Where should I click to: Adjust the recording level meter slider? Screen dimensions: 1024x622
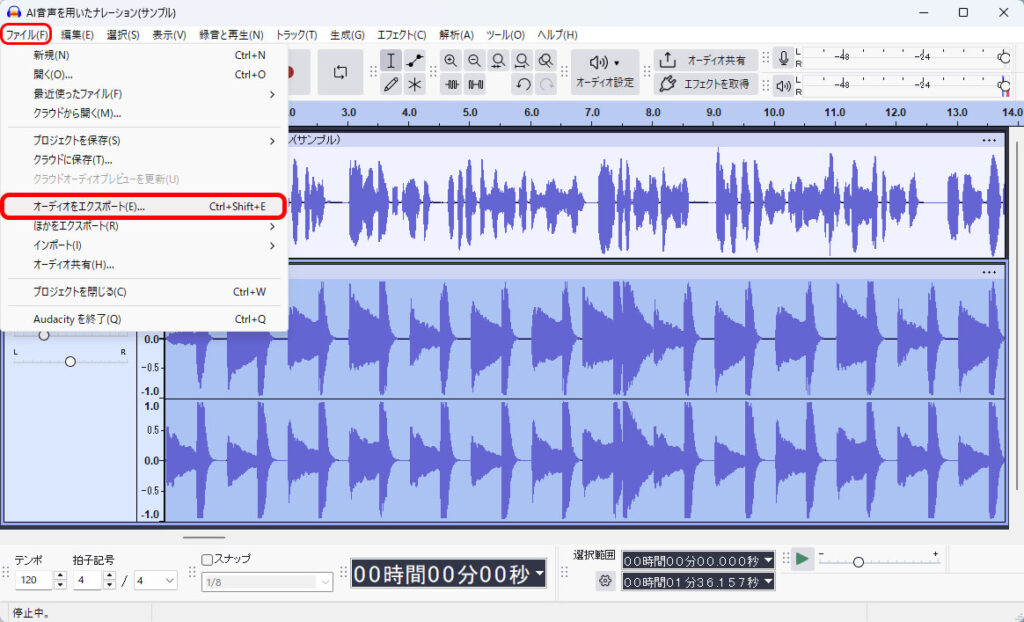[1003, 57]
